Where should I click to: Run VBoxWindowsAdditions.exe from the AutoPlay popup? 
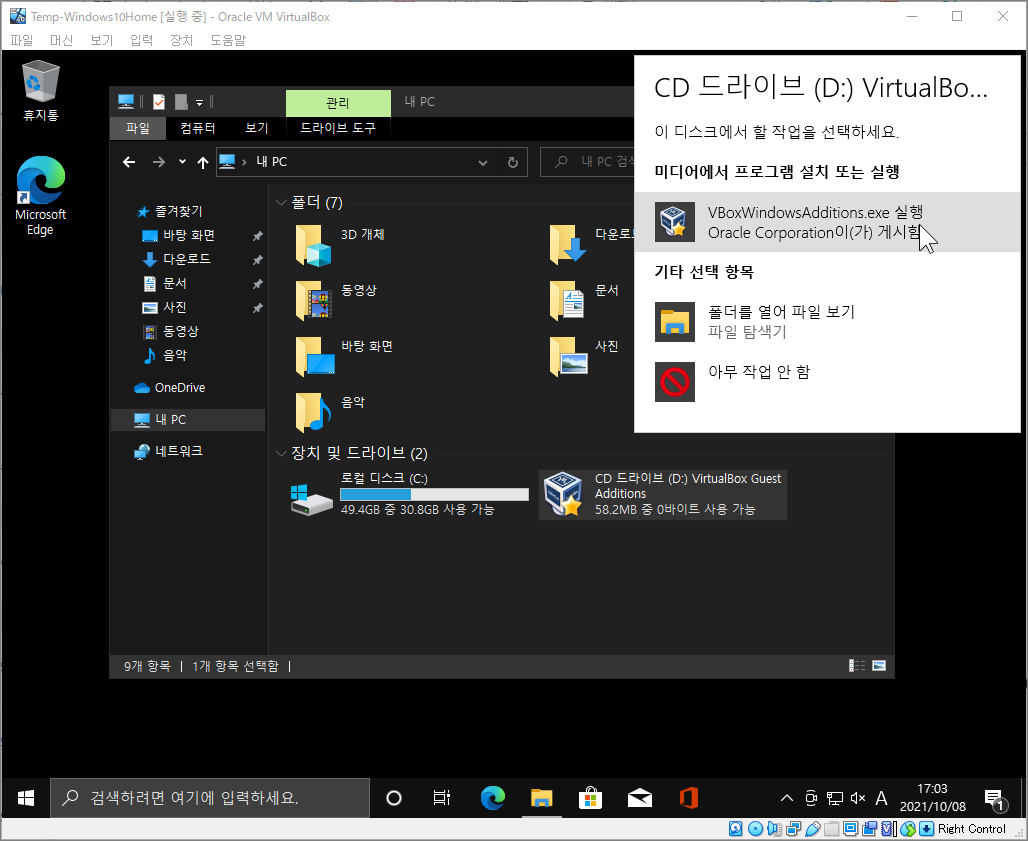coord(827,222)
